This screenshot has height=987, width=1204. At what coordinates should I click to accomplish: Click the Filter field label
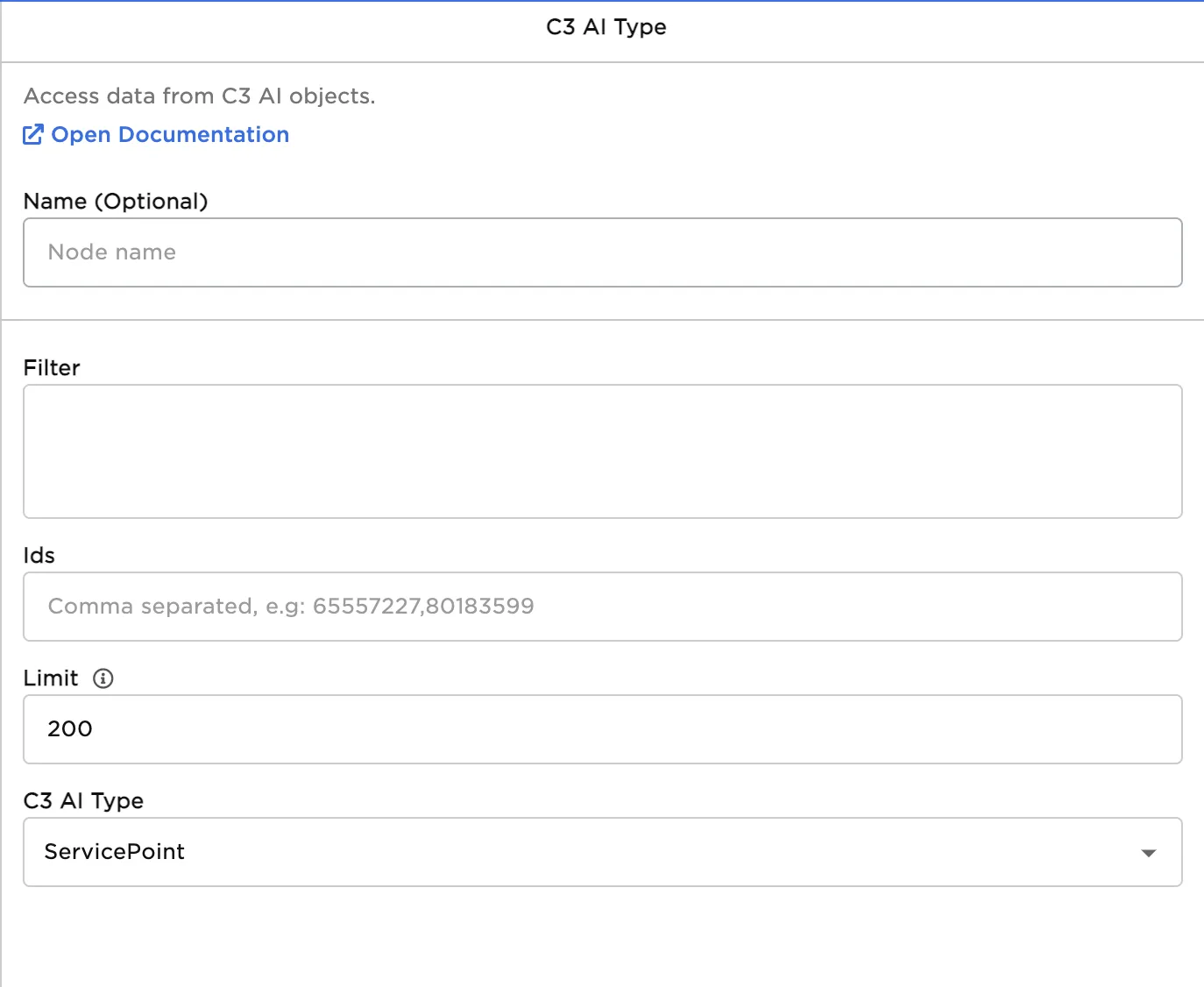52,368
